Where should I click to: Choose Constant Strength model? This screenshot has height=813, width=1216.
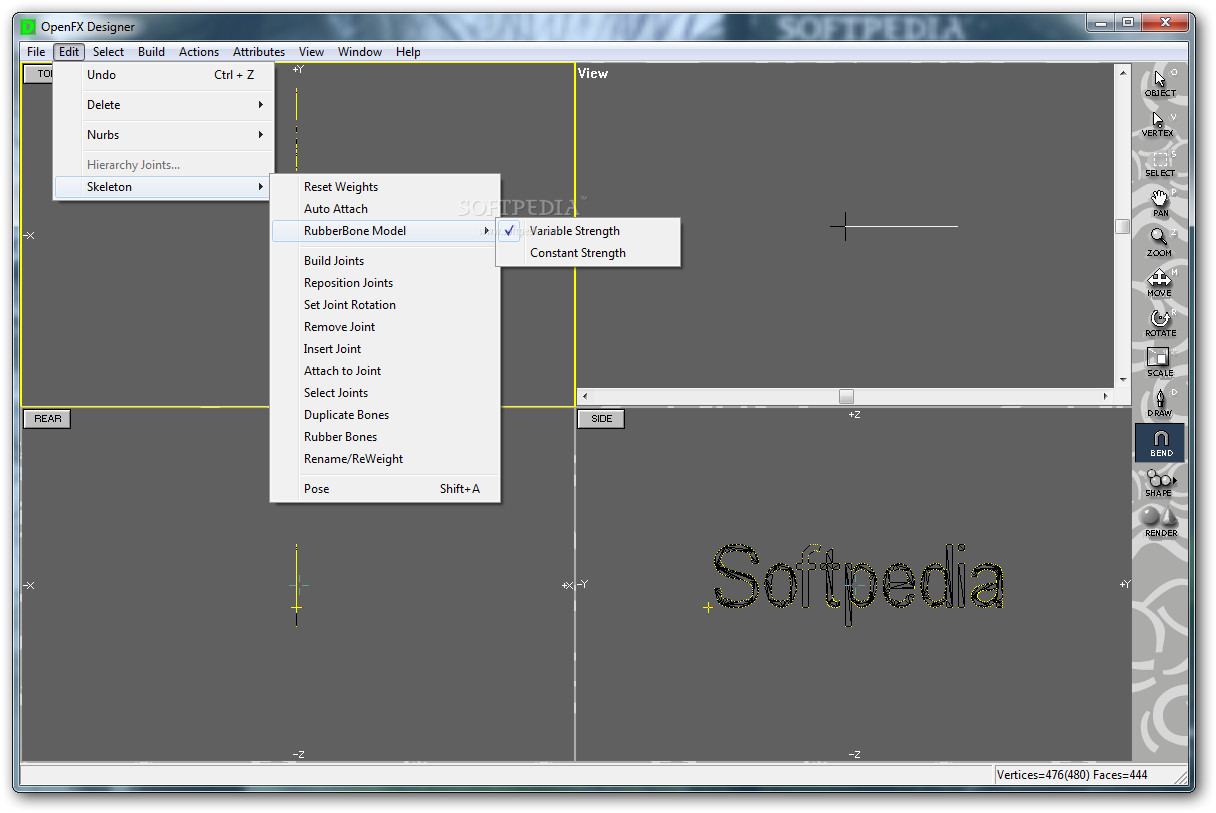coord(588,253)
